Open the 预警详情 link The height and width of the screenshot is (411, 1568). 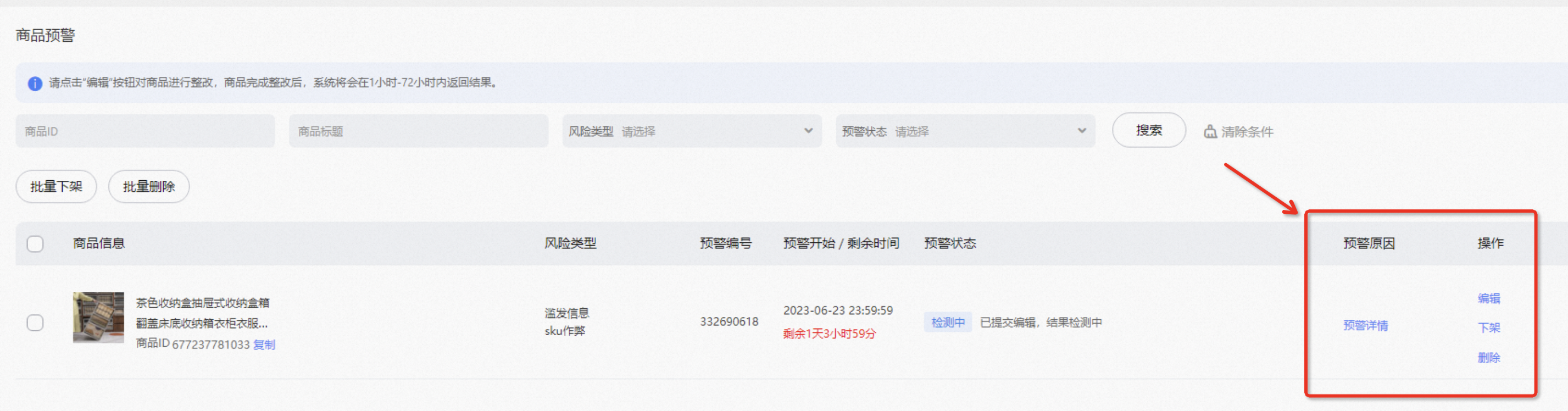coord(1365,325)
